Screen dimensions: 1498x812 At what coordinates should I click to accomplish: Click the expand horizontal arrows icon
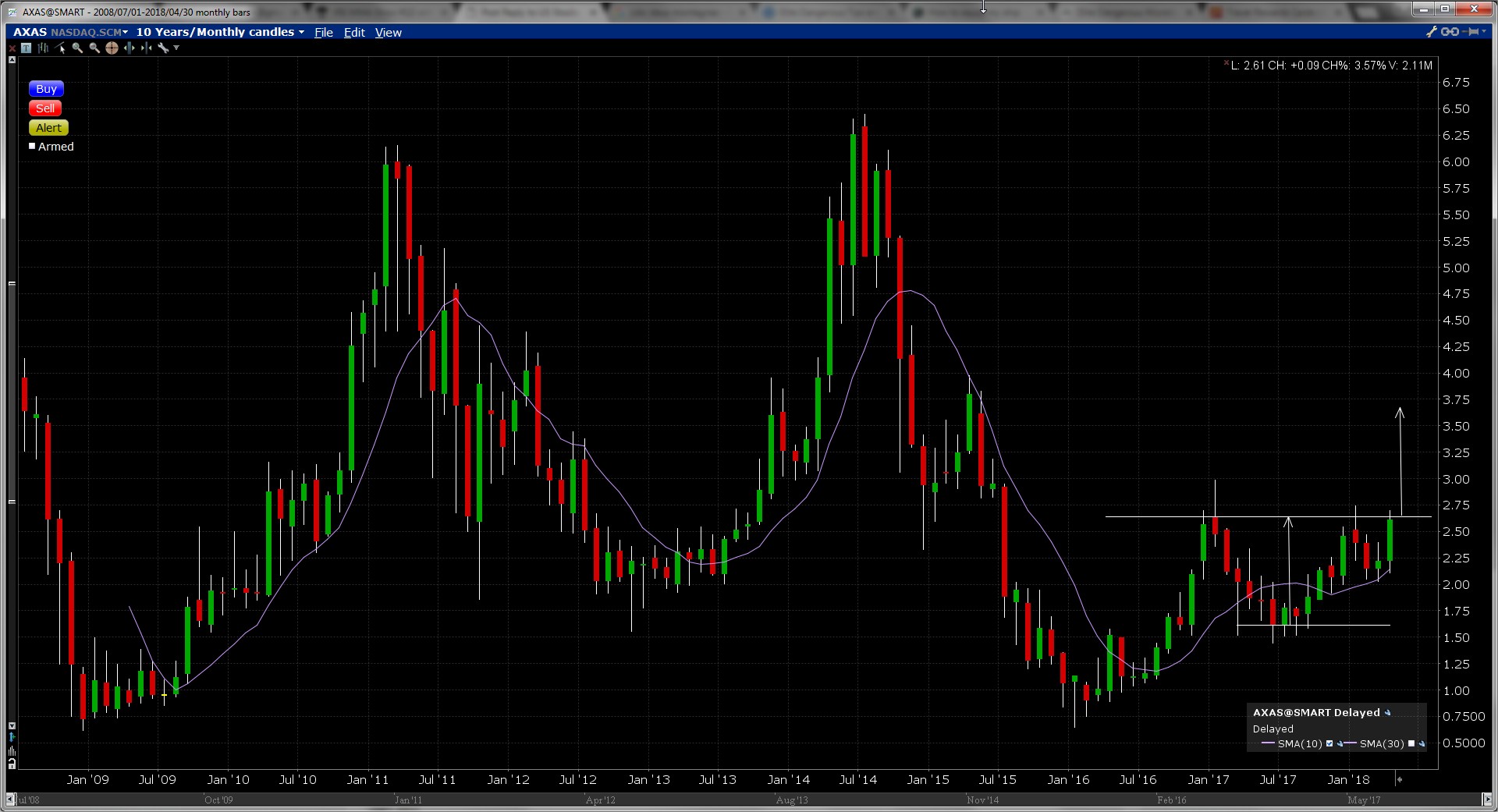pos(129,48)
